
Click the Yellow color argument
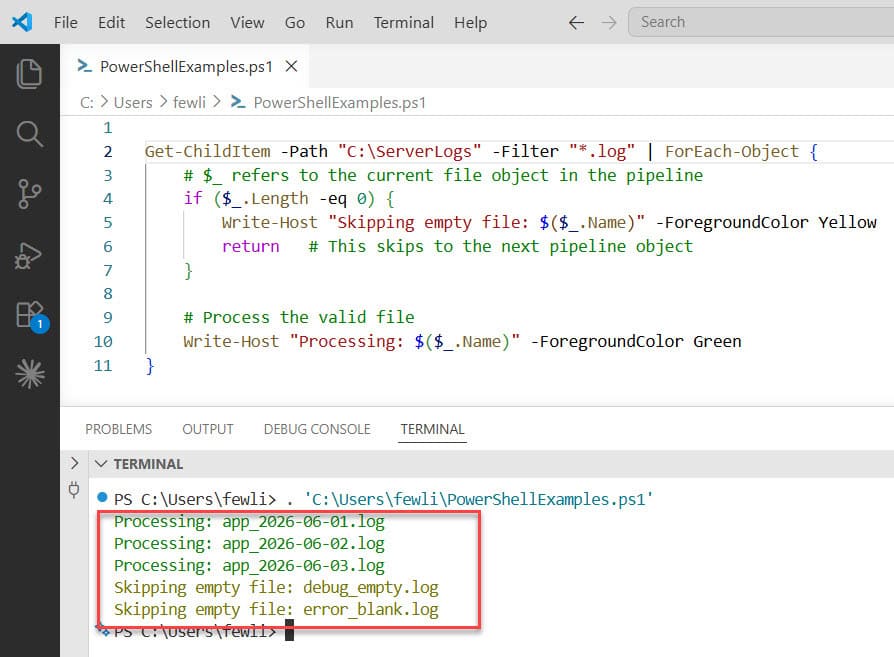pyautogui.click(x=847, y=222)
